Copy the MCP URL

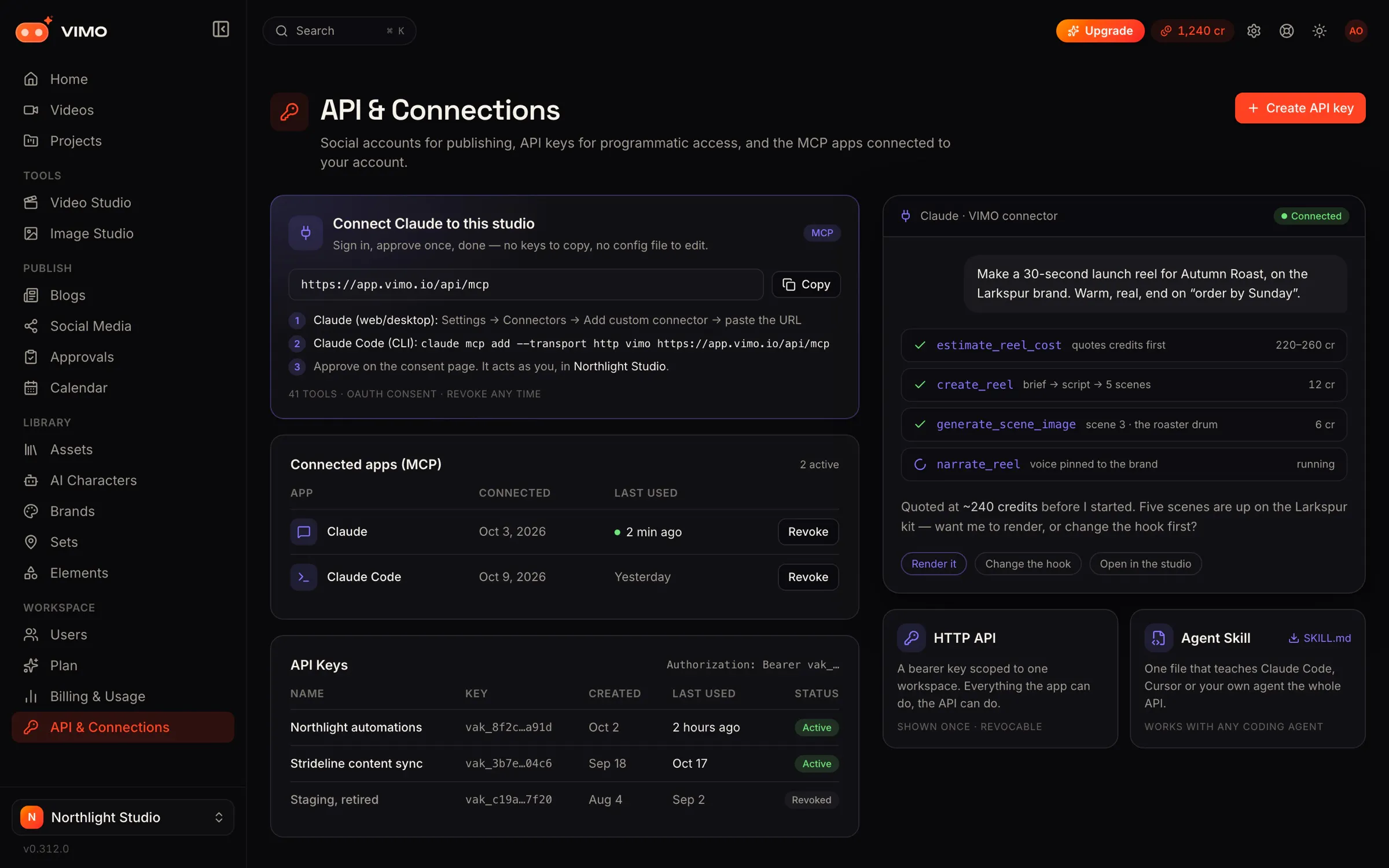[806, 284]
